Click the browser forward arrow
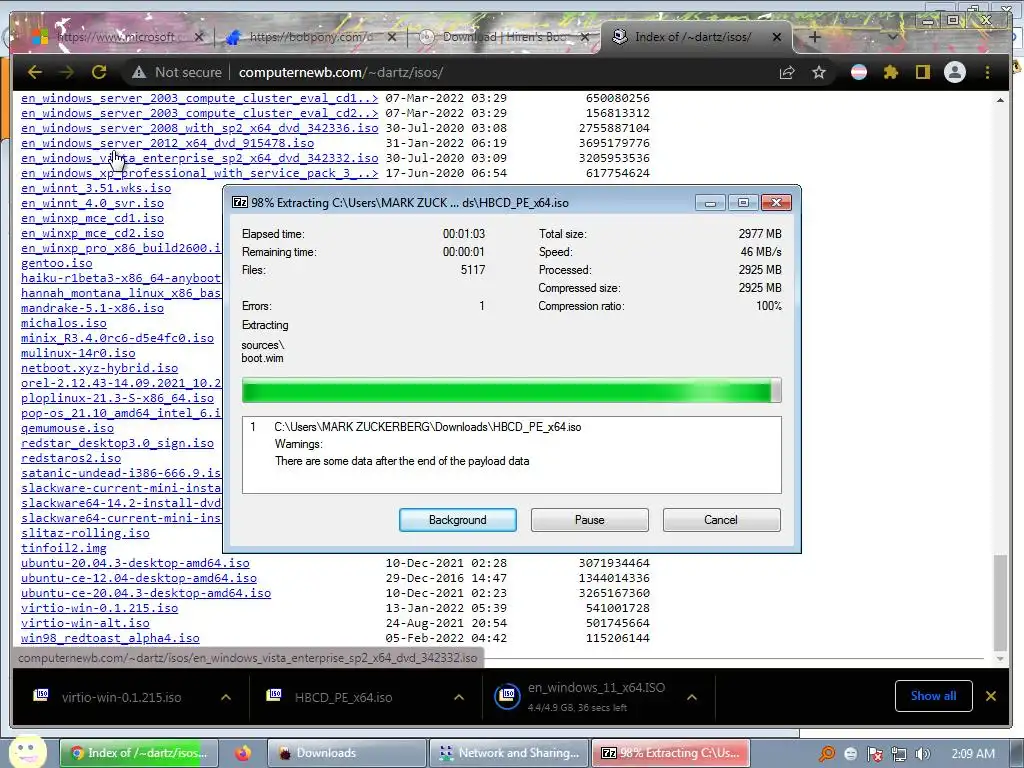The image size is (1024, 768). pos(67,72)
